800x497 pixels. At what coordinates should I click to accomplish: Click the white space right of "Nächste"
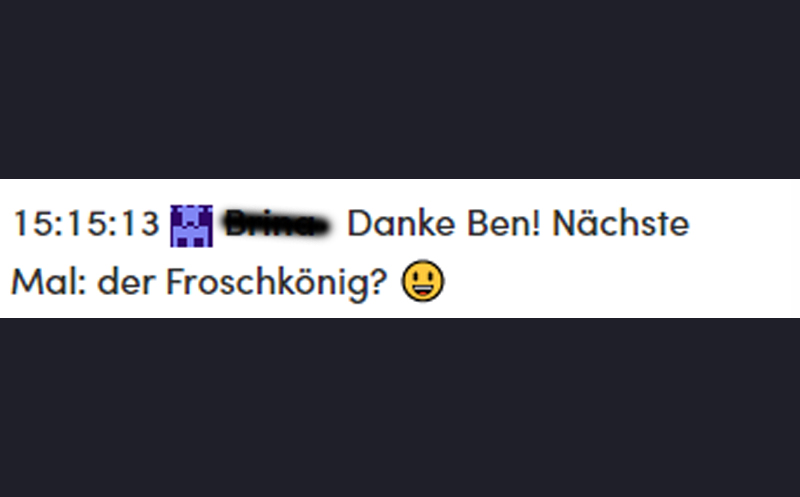(x=745, y=223)
